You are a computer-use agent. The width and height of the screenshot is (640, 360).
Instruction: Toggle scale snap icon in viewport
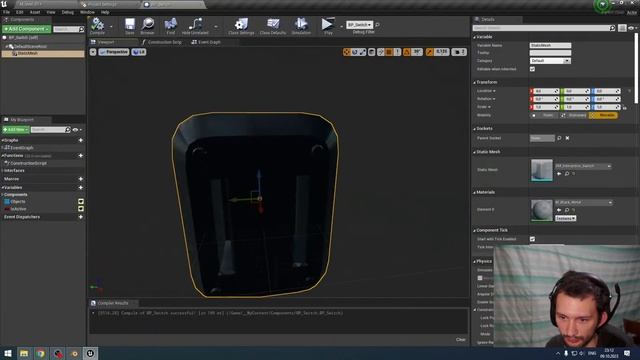429,52
